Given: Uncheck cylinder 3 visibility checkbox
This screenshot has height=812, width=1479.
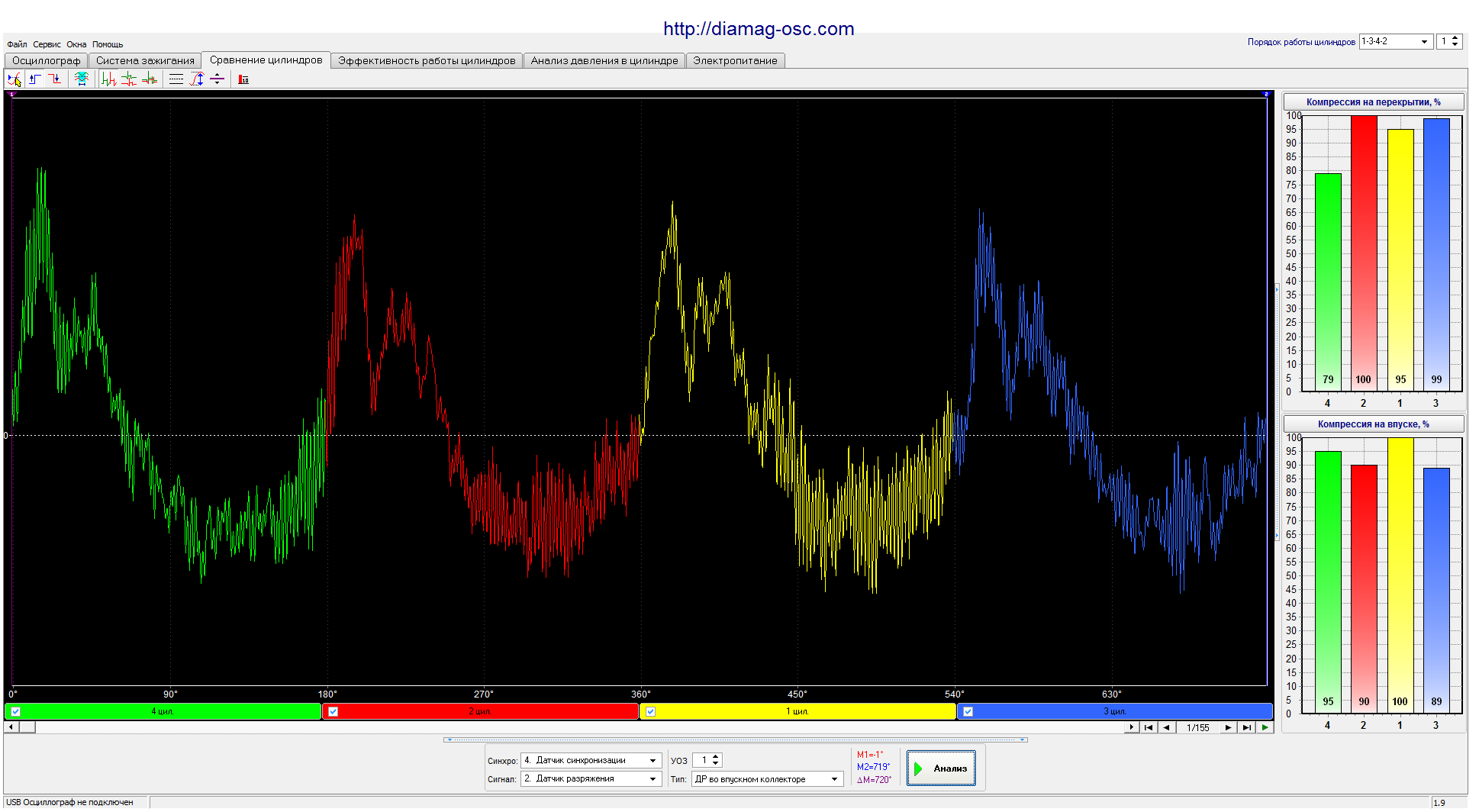Looking at the screenshot, I should (x=968, y=711).
